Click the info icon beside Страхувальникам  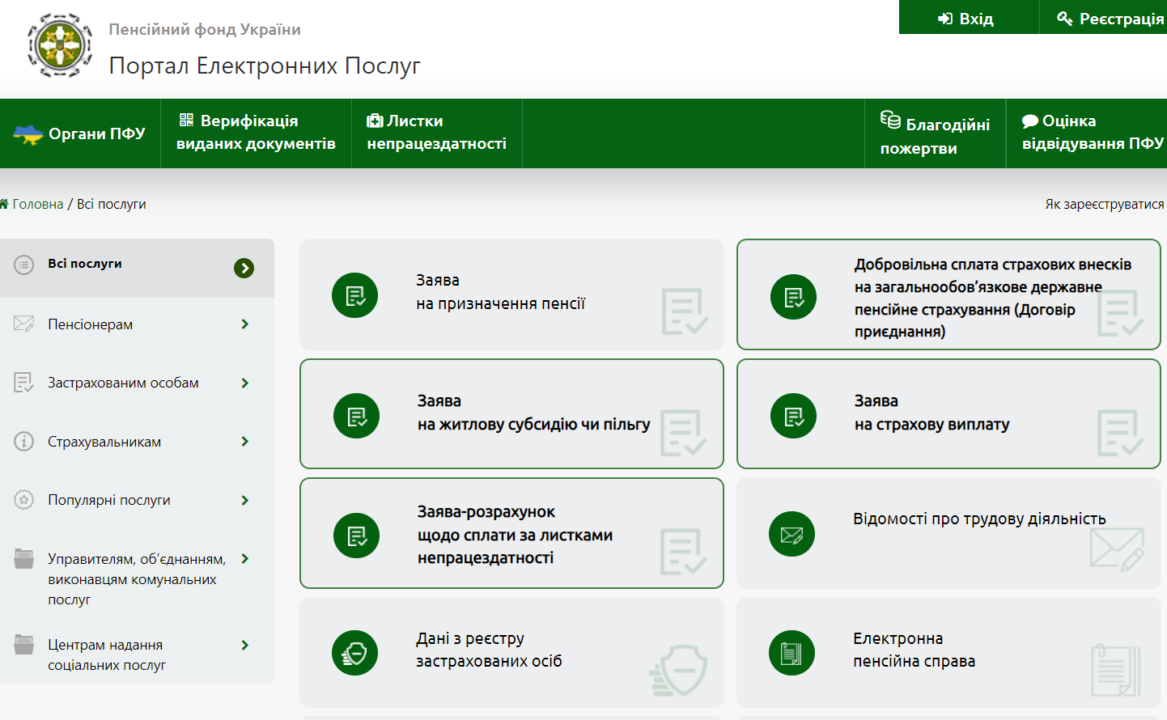(24, 442)
